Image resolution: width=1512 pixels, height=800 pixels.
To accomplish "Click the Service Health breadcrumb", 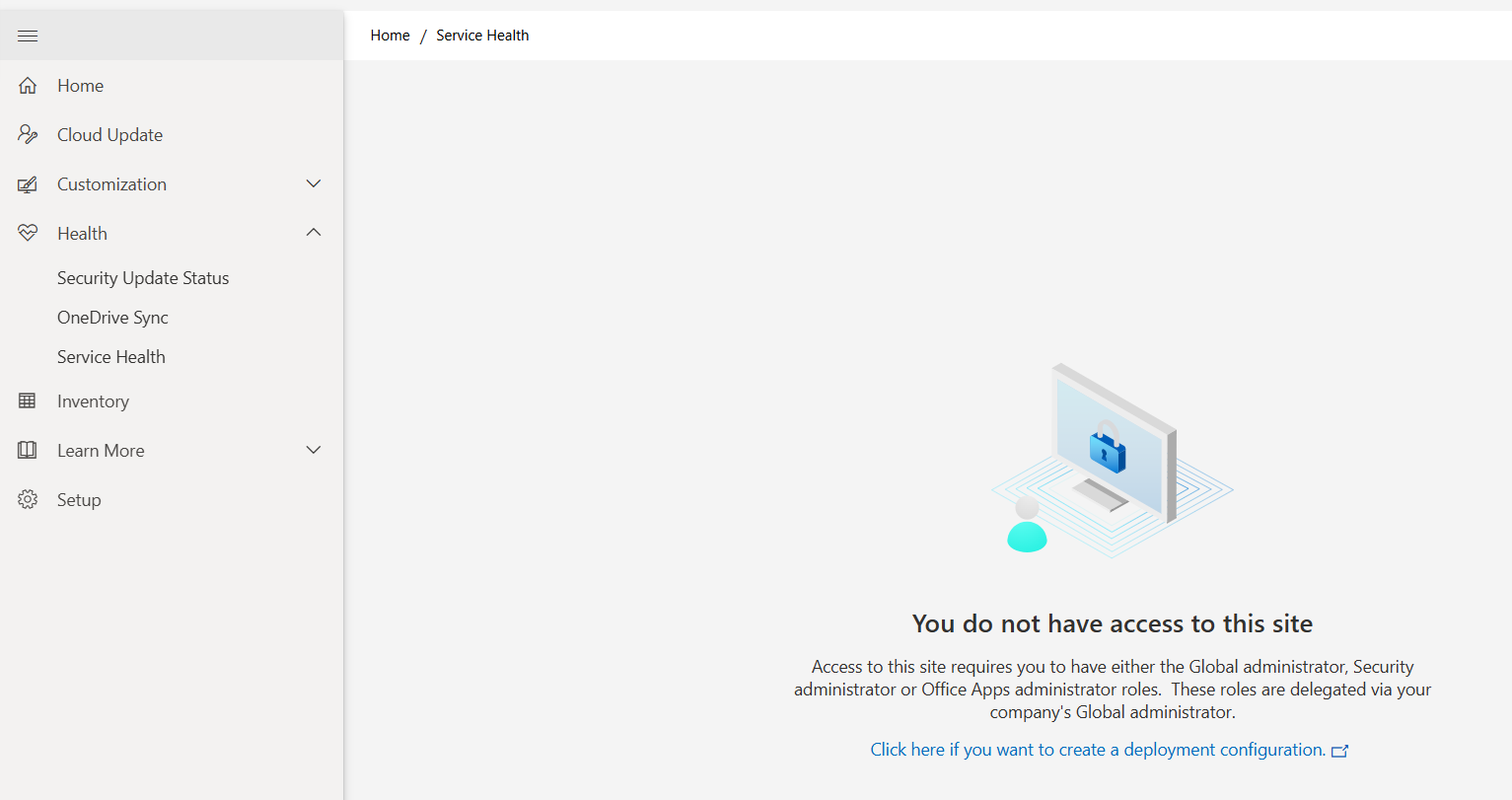I will click(482, 36).
